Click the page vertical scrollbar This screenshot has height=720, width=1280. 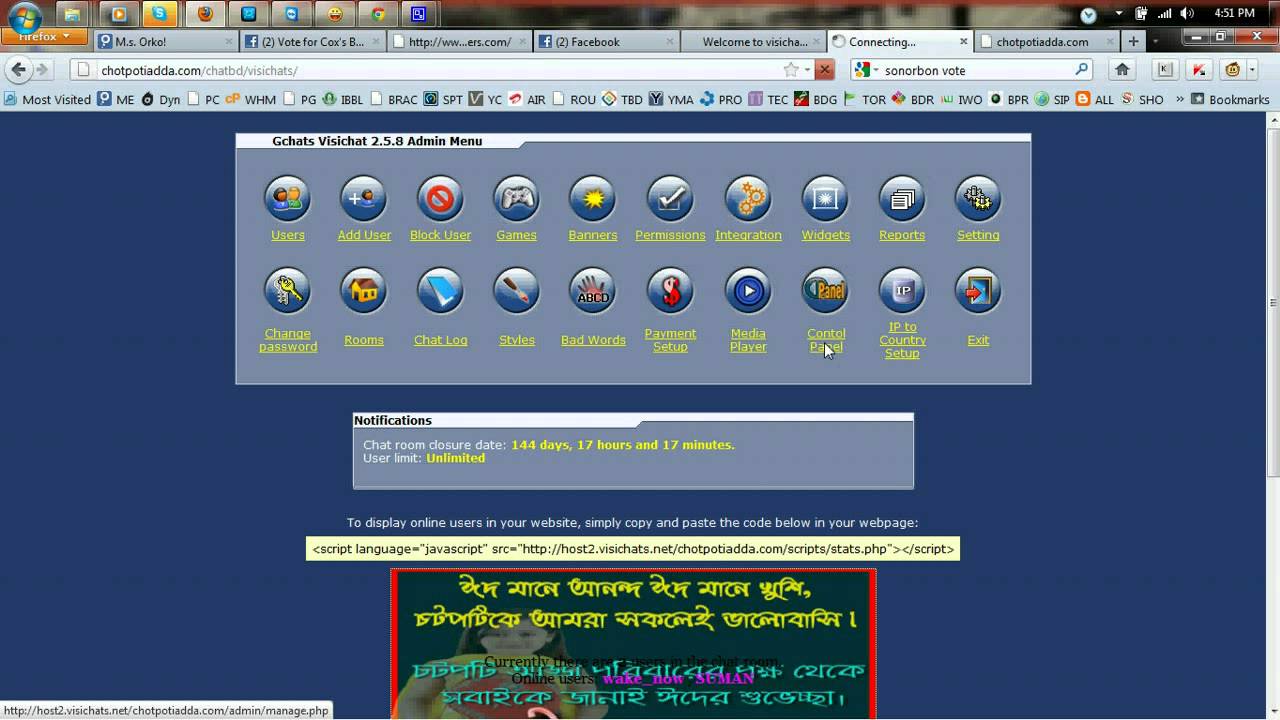(x=1272, y=300)
